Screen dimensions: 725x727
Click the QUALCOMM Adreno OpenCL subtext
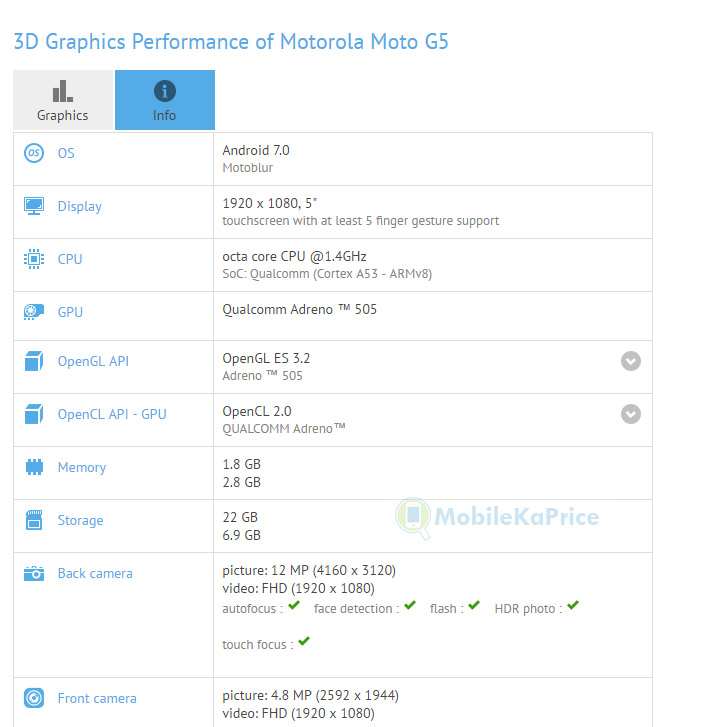[x=284, y=429]
